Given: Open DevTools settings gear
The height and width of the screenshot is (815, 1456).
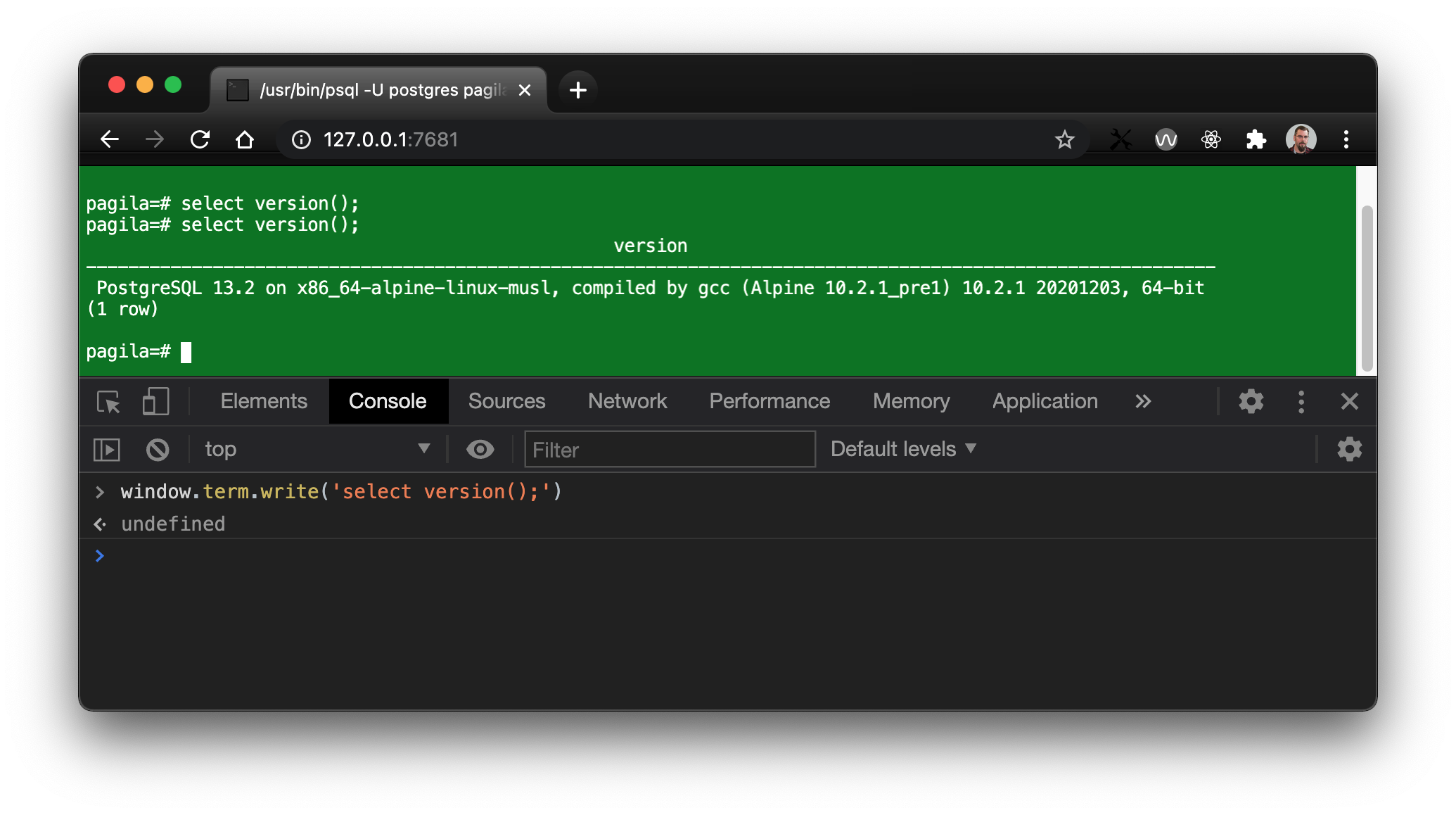Looking at the screenshot, I should coord(1251,401).
